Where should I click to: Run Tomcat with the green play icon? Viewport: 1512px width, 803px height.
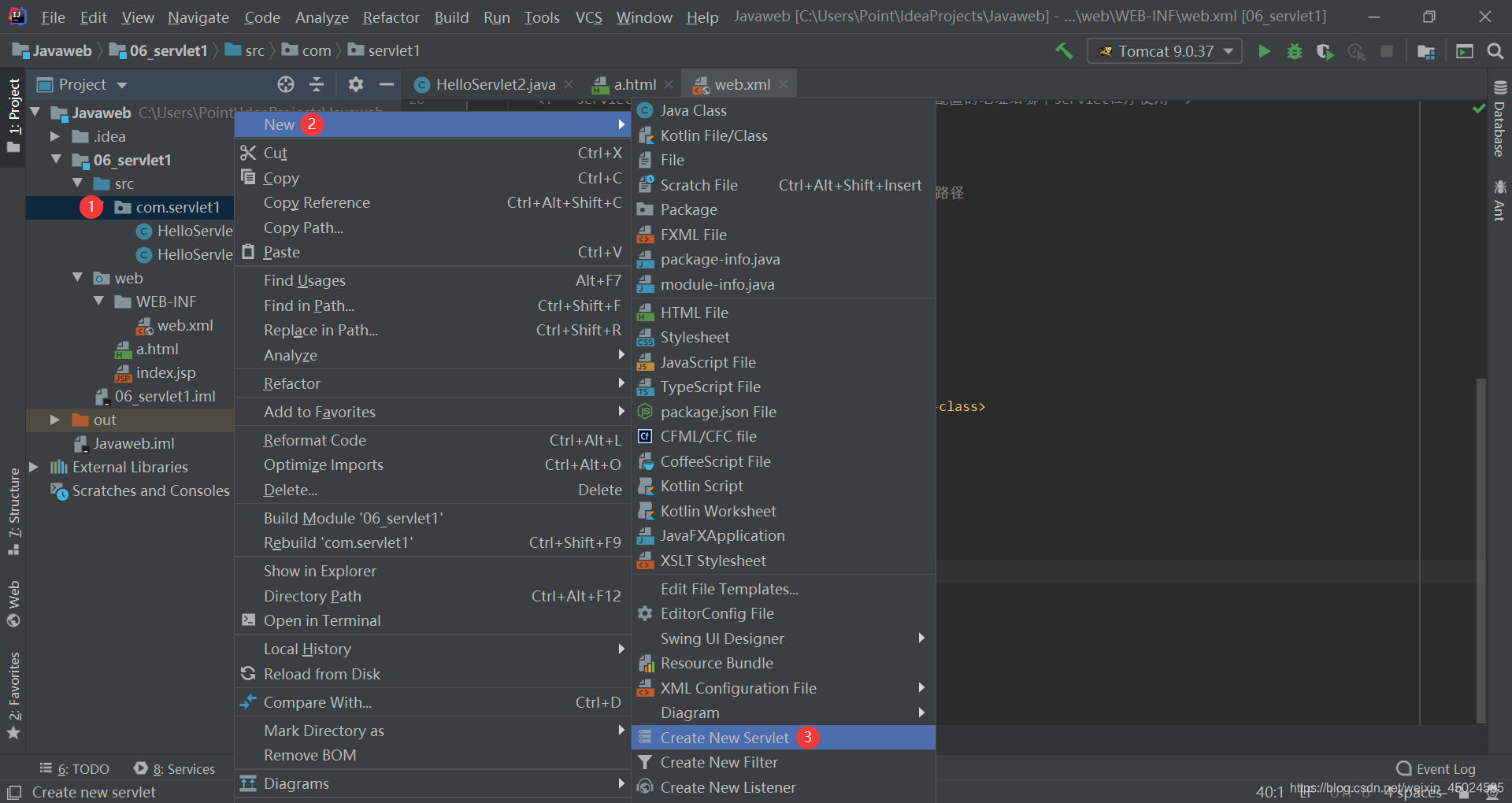point(1264,51)
